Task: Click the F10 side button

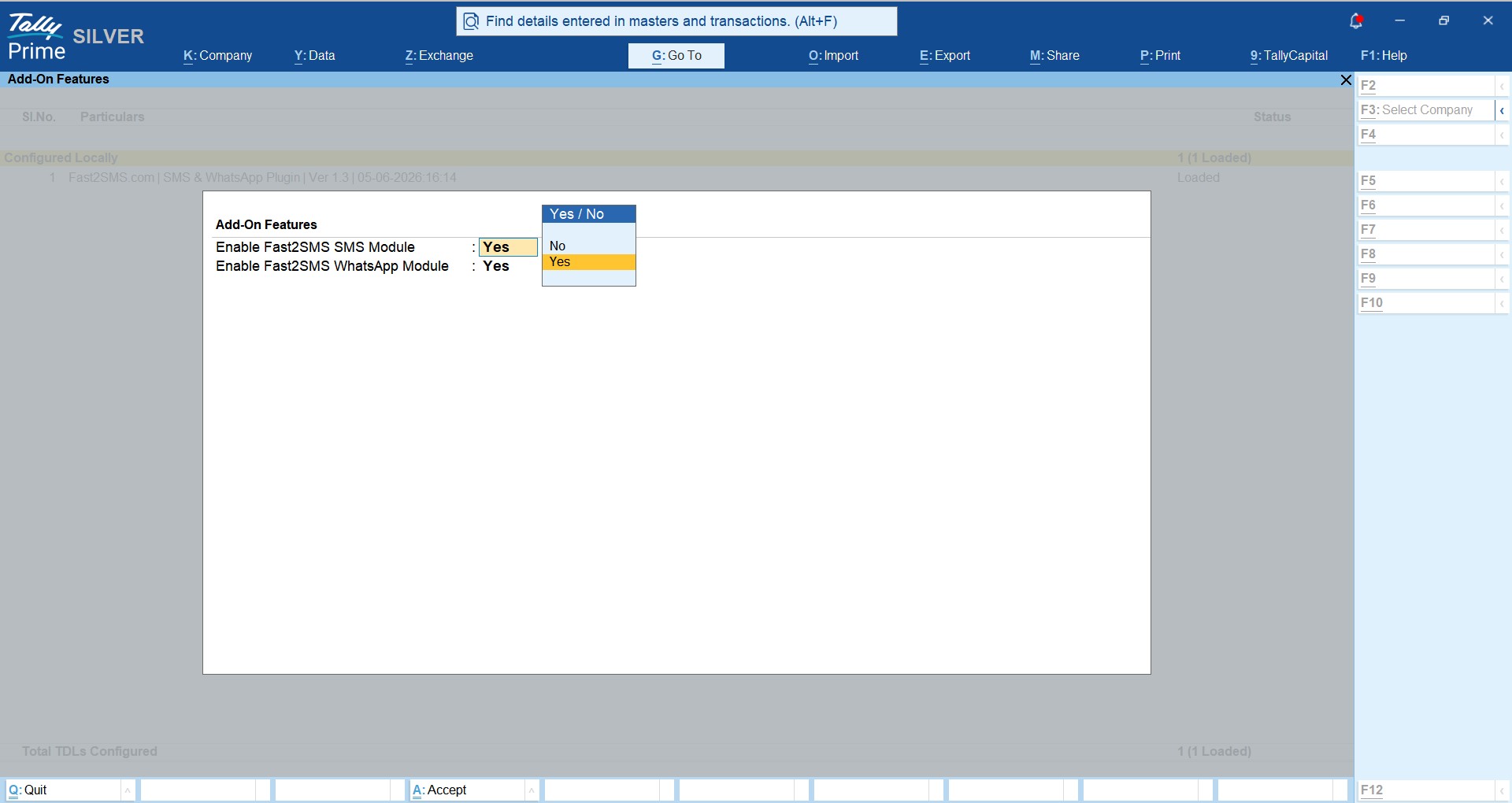Action: [x=1426, y=303]
